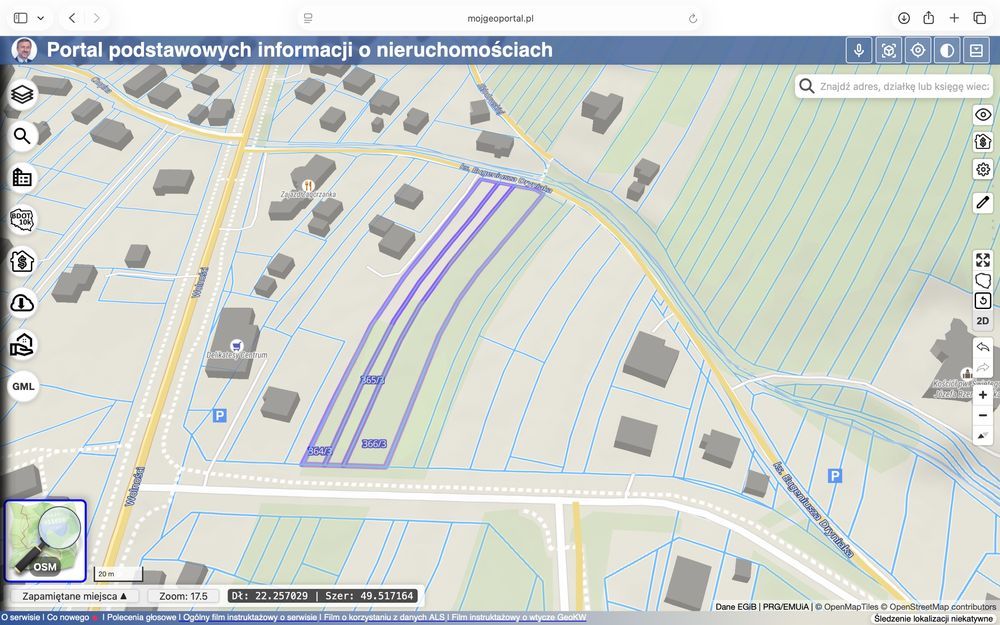This screenshot has width=1000, height=625.
Task: Expand the browser sidebar dropdown chevron
Action: click(41, 18)
